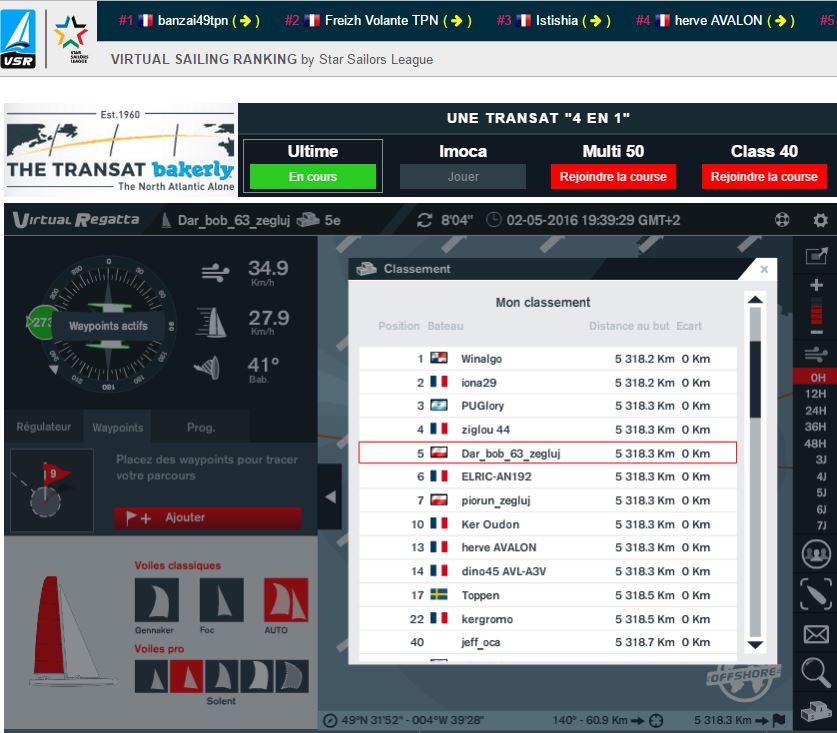
Task: Select the 48H forecast time
Action: (x=815, y=444)
